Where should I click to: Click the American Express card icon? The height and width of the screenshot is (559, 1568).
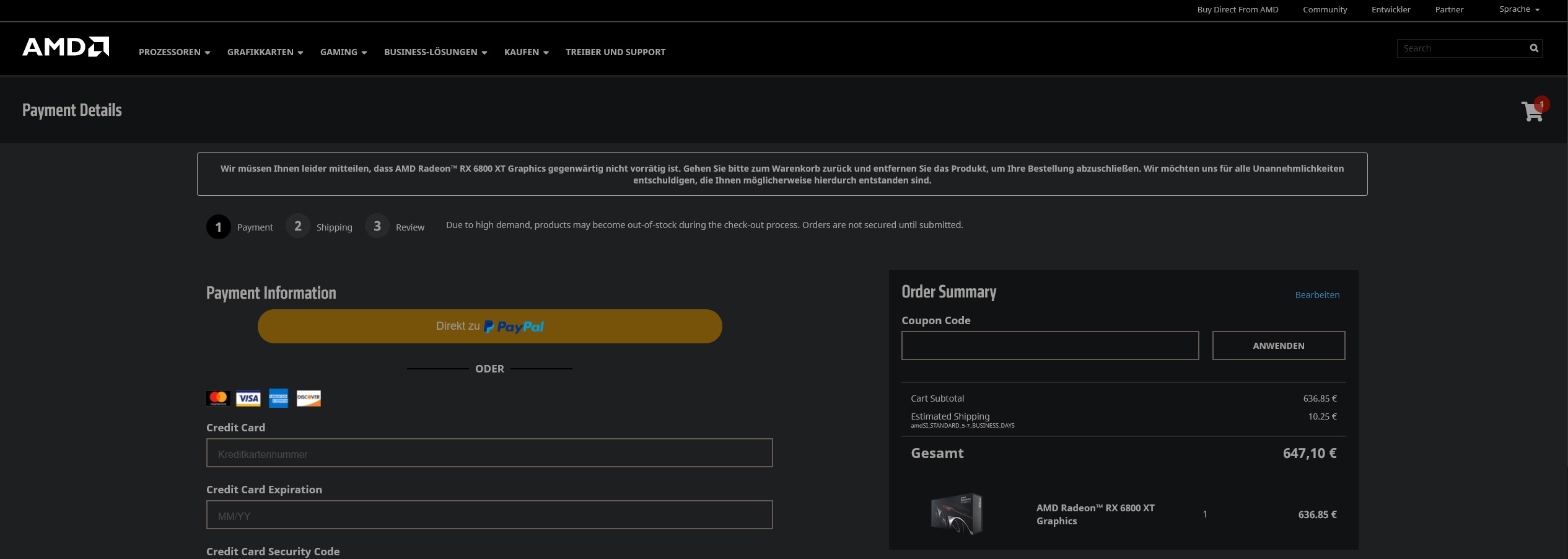coord(278,398)
